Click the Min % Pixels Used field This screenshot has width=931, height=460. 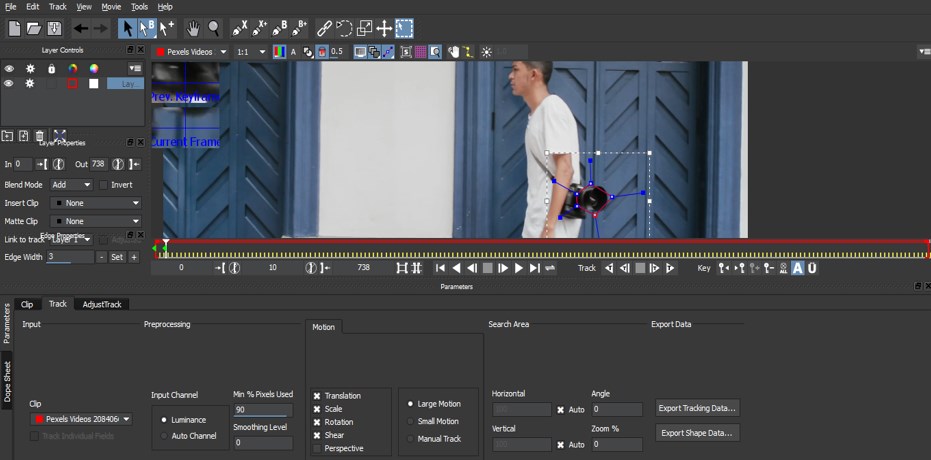[263, 410]
